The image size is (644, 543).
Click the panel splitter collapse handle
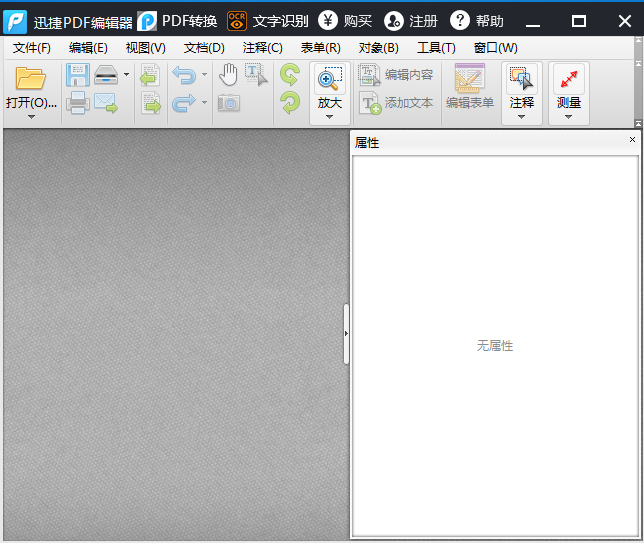tap(346, 333)
